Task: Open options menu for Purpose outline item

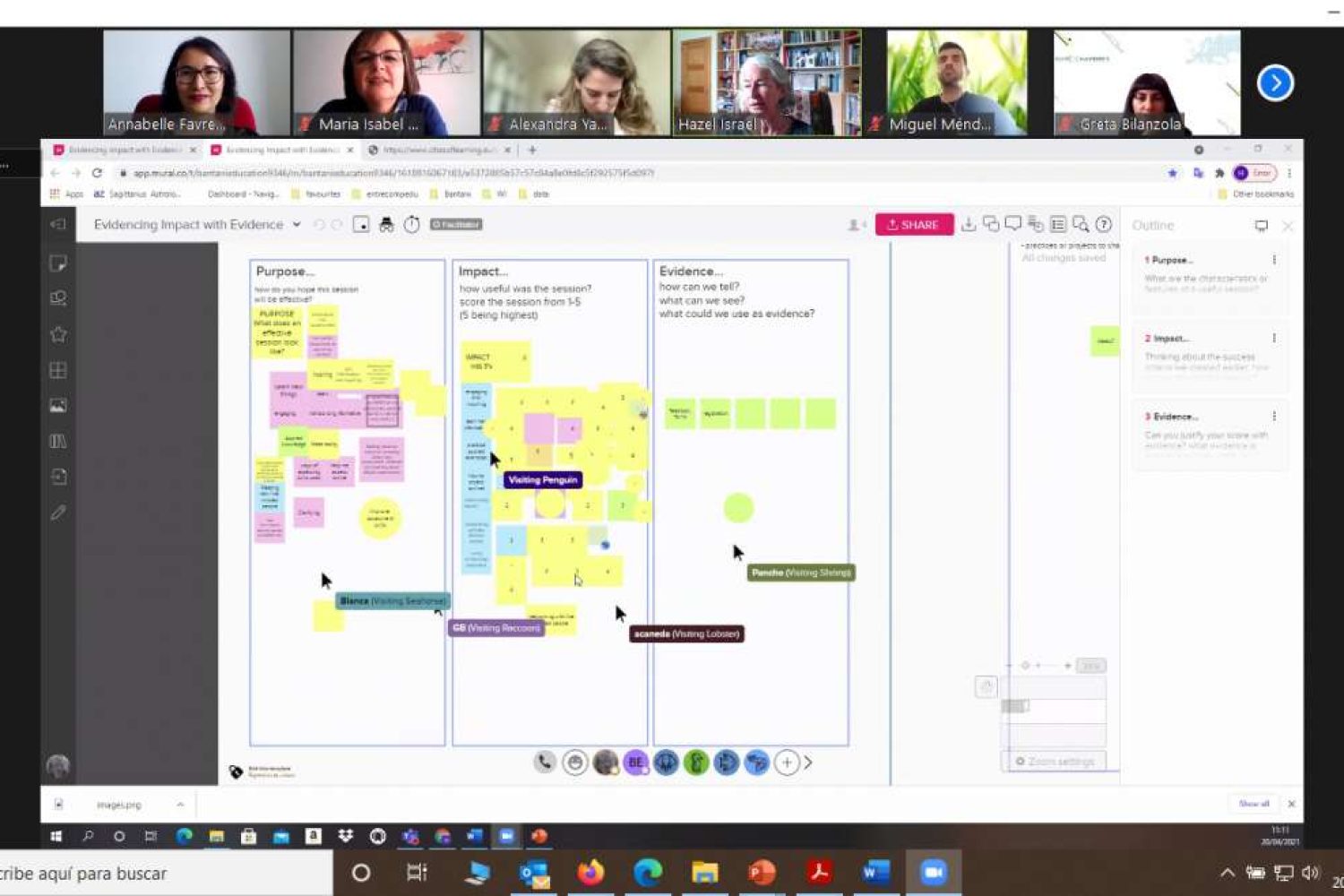Action: 1274,260
